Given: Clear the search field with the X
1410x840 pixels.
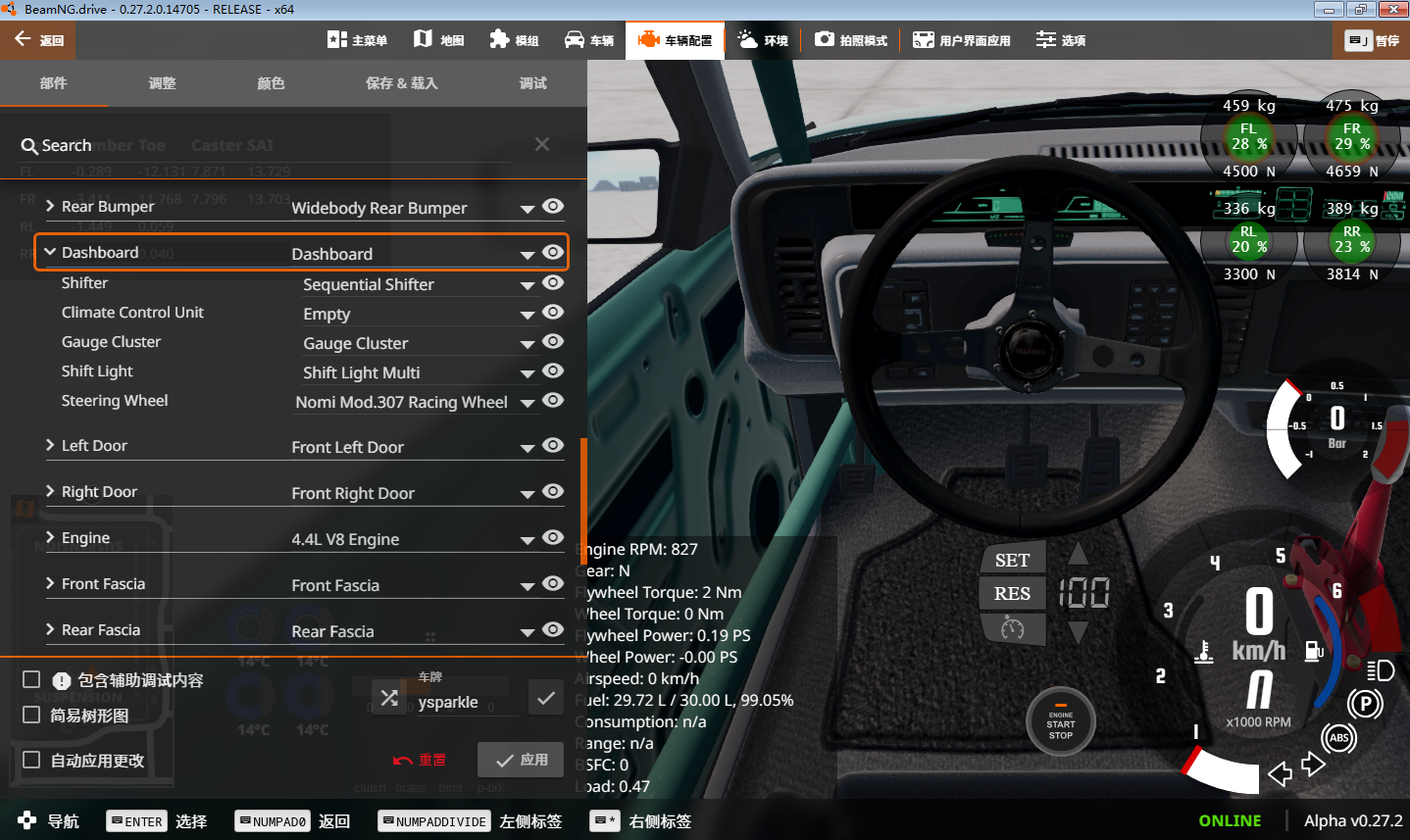Looking at the screenshot, I should (541, 143).
